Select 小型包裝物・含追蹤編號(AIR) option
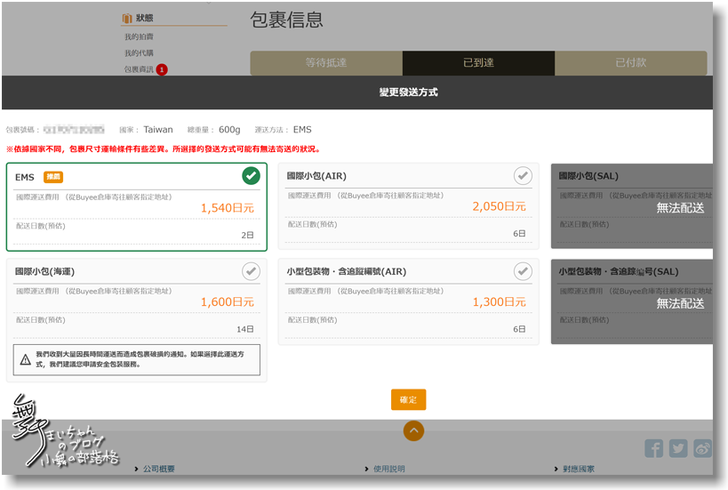728x490 pixels. coord(522,271)
